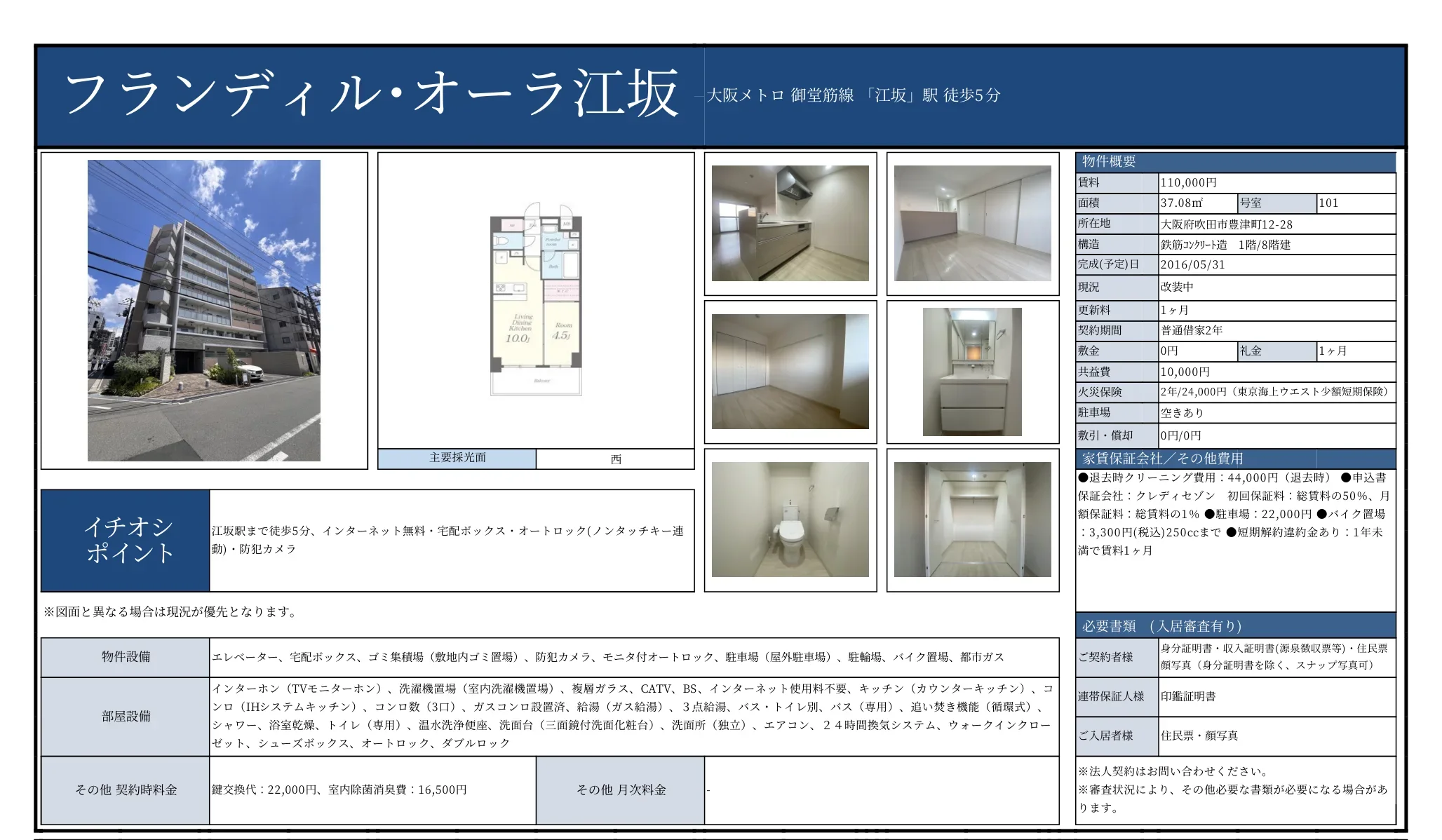Click the apartment floor plan image
1442x840 pixels.
click(536, 299)
